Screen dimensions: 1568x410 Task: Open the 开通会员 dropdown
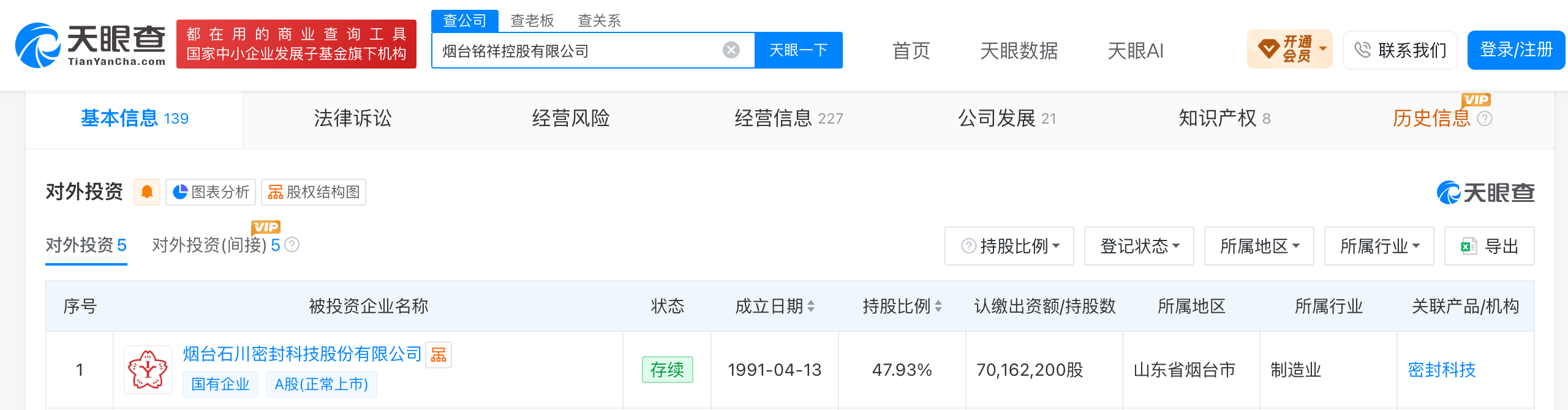pyautogui.click(x=1290, y=49)
